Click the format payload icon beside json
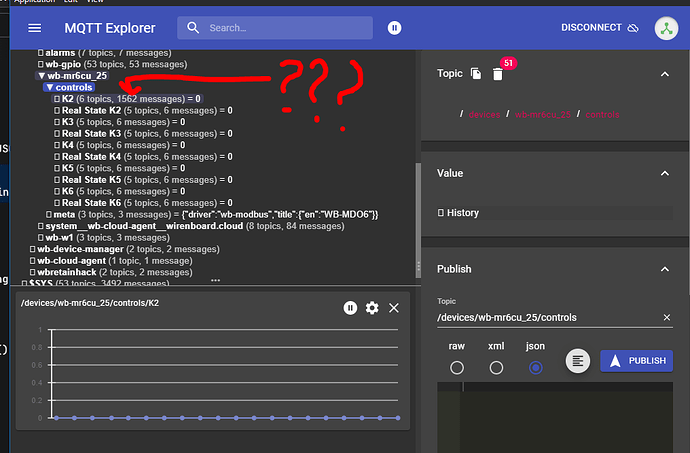This screenshot has width=690, height=453. click(x=576, y=361)
